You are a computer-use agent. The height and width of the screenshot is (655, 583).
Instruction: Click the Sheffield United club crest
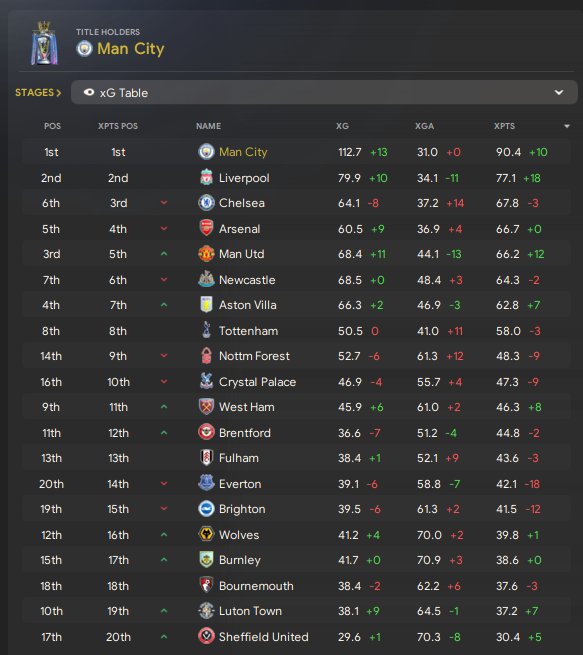tap(206, 636)
